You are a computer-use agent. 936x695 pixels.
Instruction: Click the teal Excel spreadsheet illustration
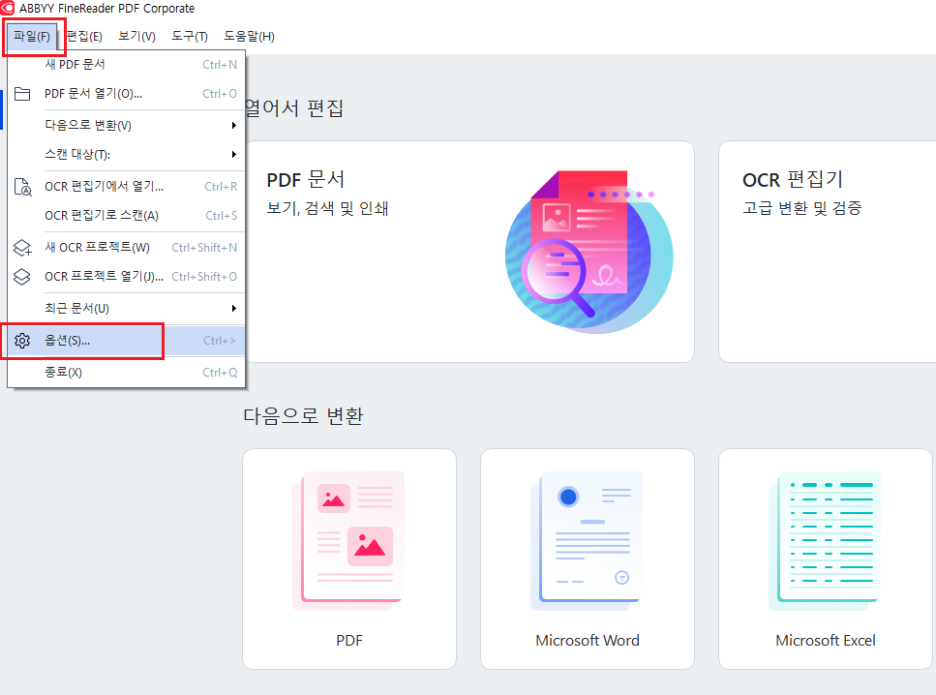click(825, 540)
